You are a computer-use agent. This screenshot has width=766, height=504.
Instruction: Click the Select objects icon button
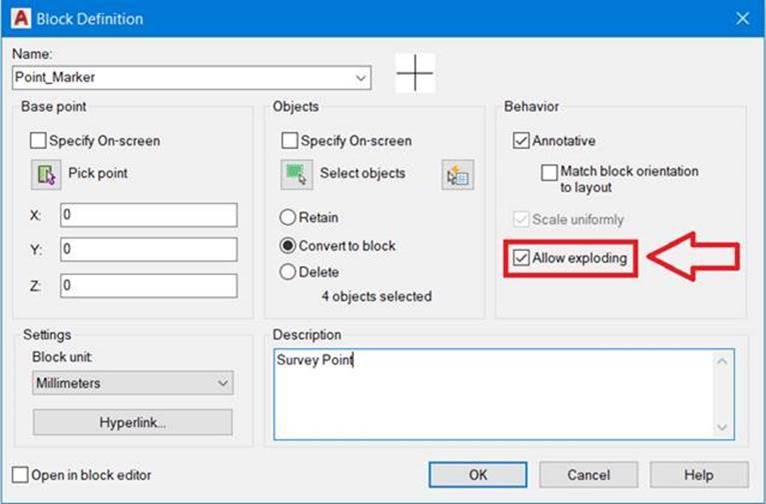(295, 174)
